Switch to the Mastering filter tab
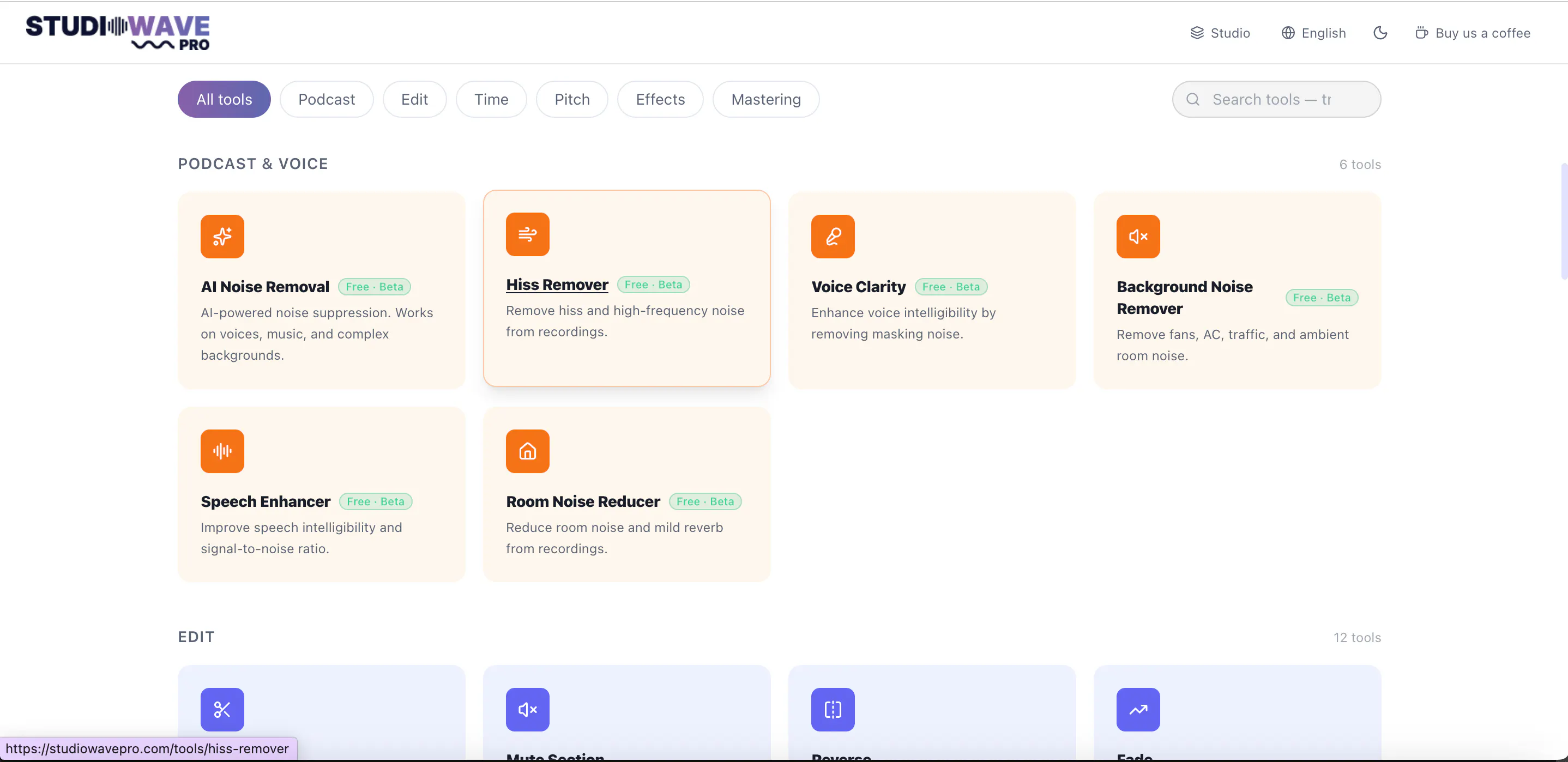This screenshot has width=1568, height=762. coord(766,99)
